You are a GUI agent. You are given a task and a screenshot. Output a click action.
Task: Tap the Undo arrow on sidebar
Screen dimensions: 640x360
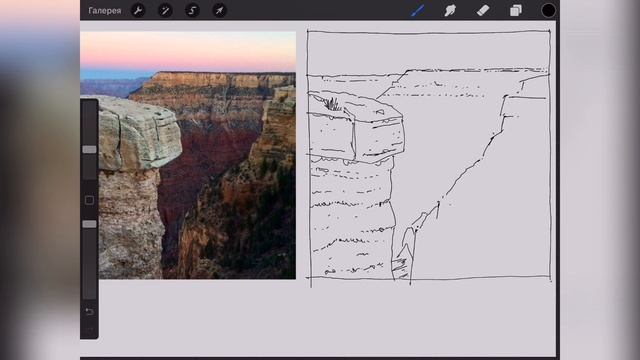[89, 312]
